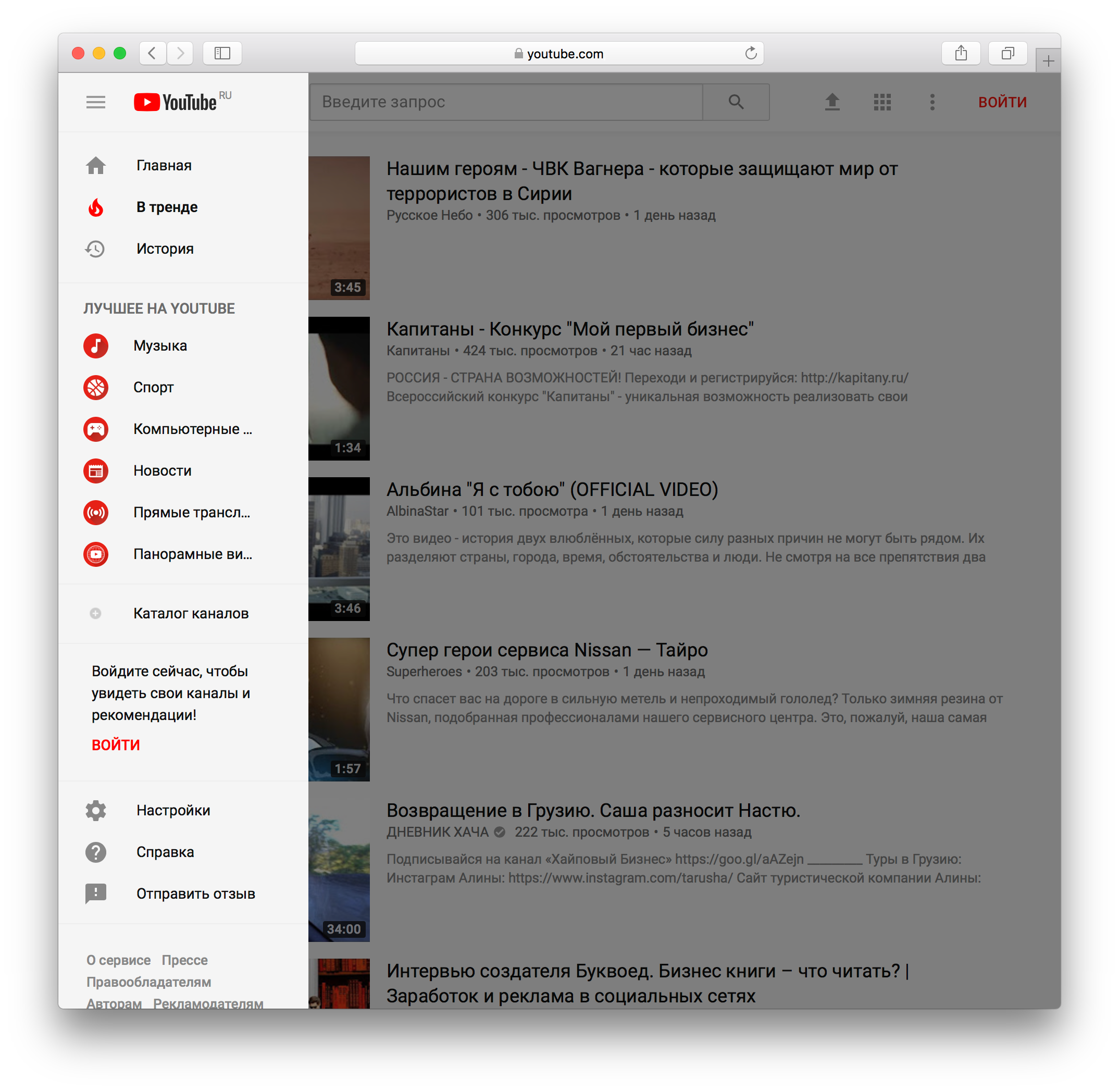Click ВОЙТИ button at top right
1119x1092 pixels.
(1002, 102)
